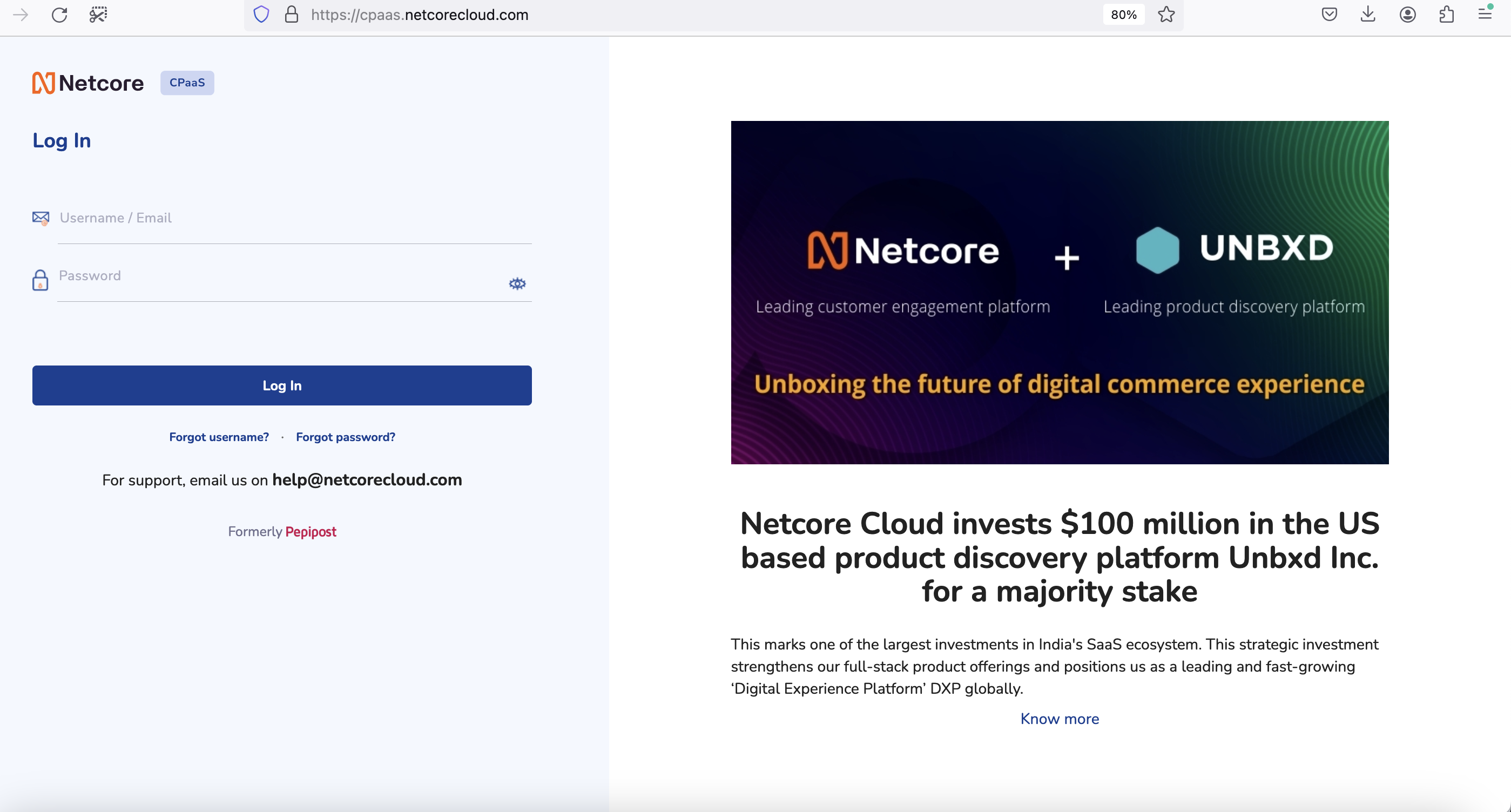Open the downloads panel

(1368, 15)
